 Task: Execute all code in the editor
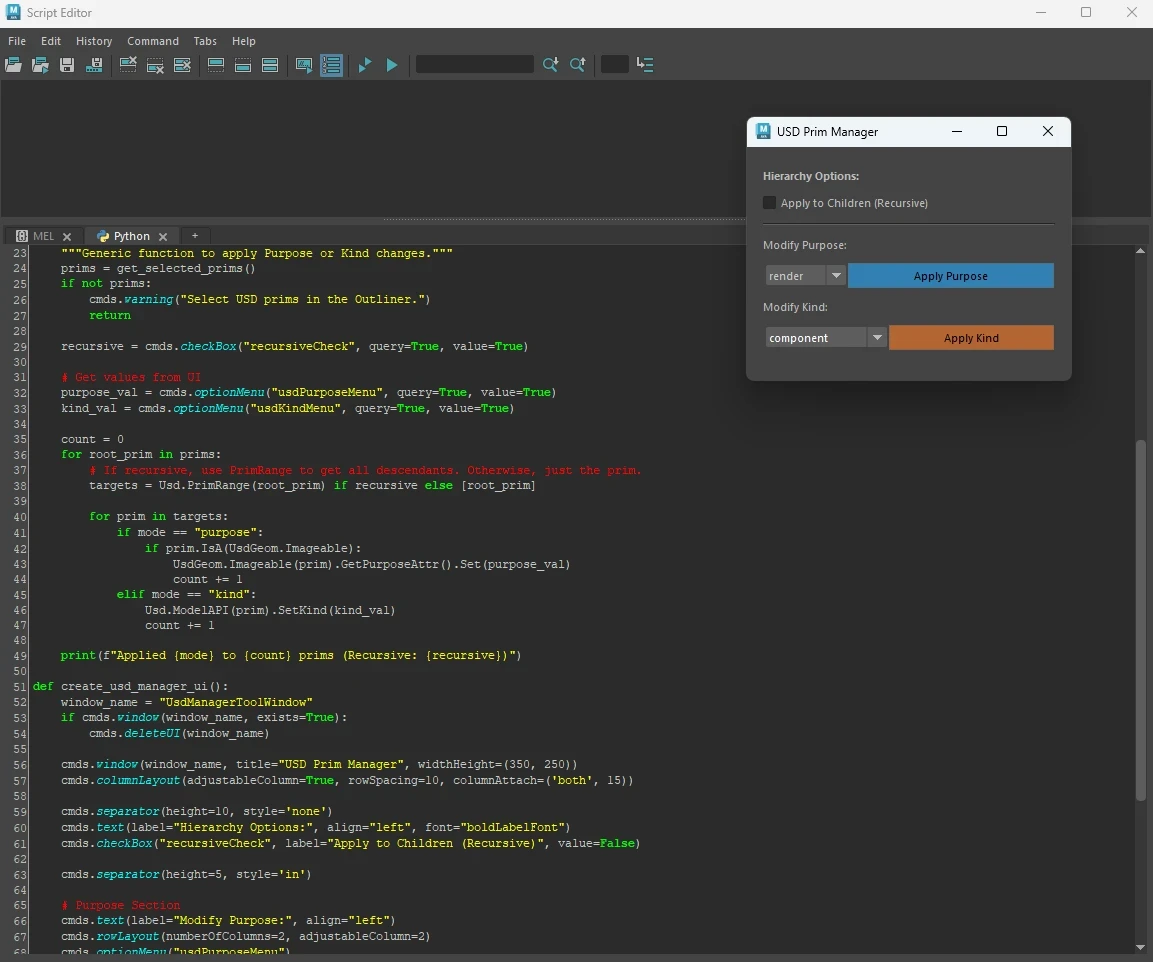tap(391, 64)
